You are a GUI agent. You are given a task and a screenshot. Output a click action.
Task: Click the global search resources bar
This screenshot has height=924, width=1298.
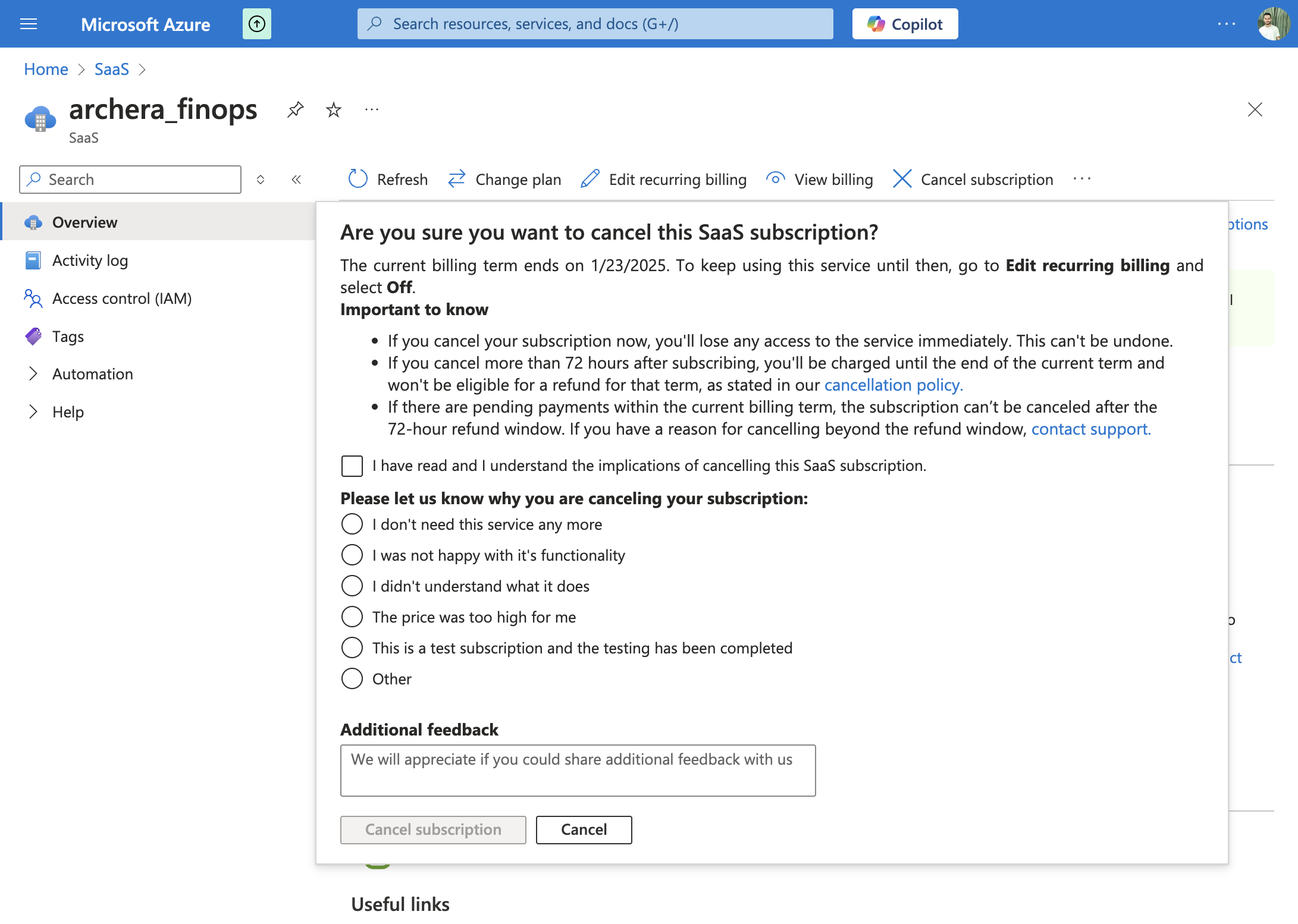(x=595, y=24)
